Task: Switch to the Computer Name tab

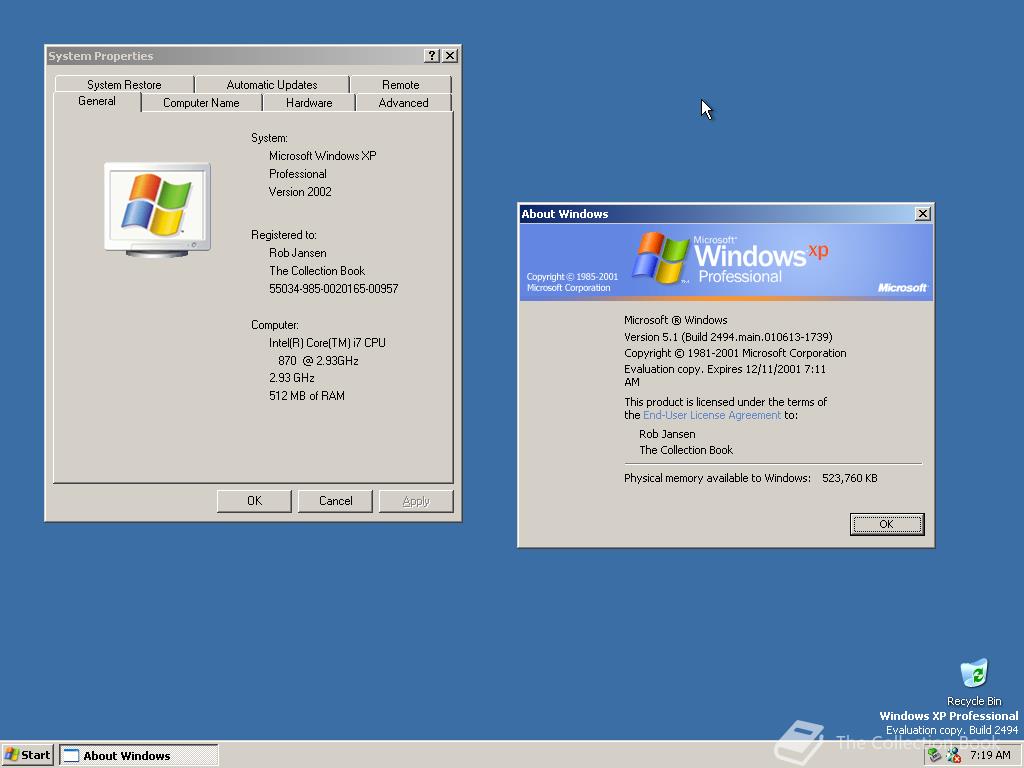Action: pyautogui.click(x=201, y=103)
